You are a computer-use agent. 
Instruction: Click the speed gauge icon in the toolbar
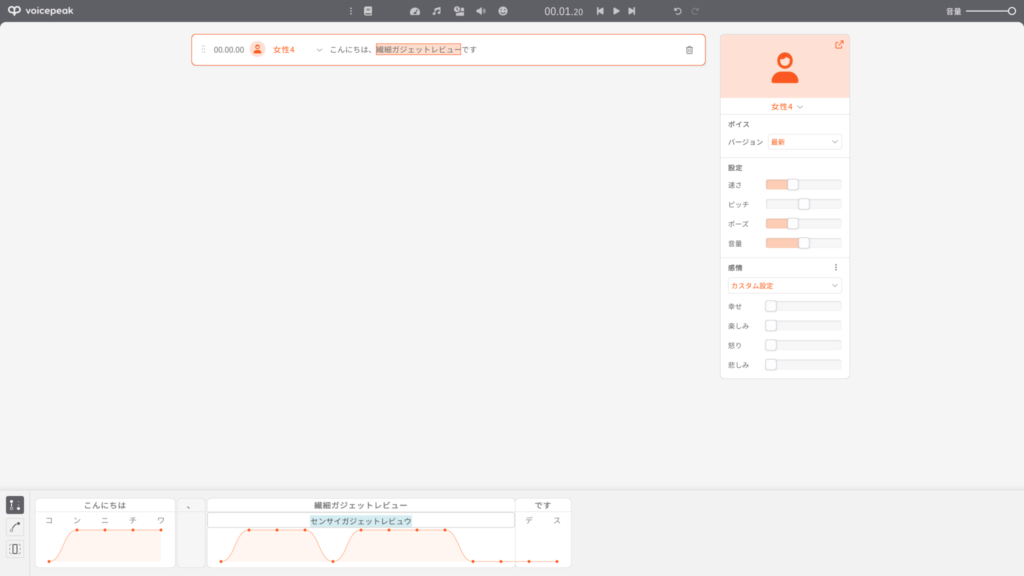point(415,11)
